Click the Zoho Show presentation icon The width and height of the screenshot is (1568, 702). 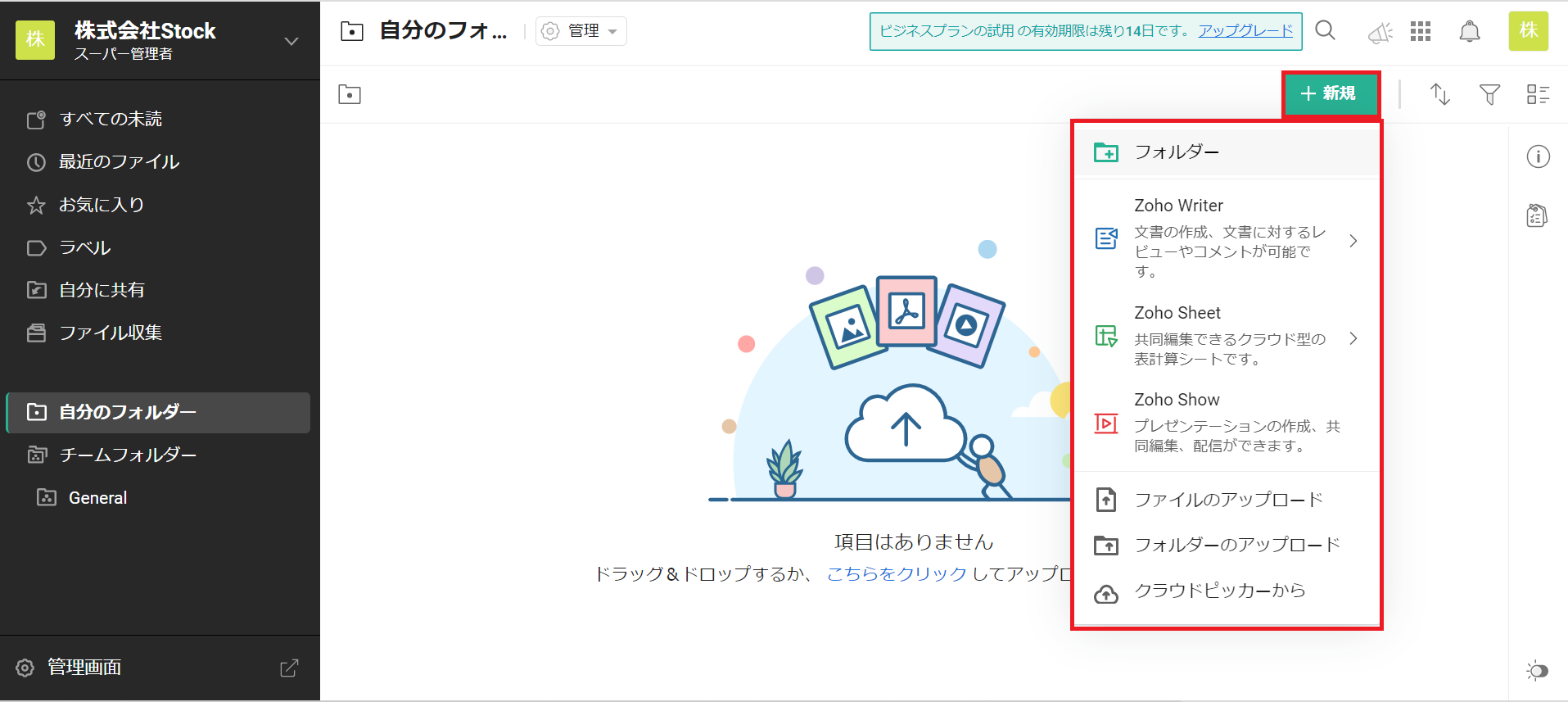[1106, 423]
